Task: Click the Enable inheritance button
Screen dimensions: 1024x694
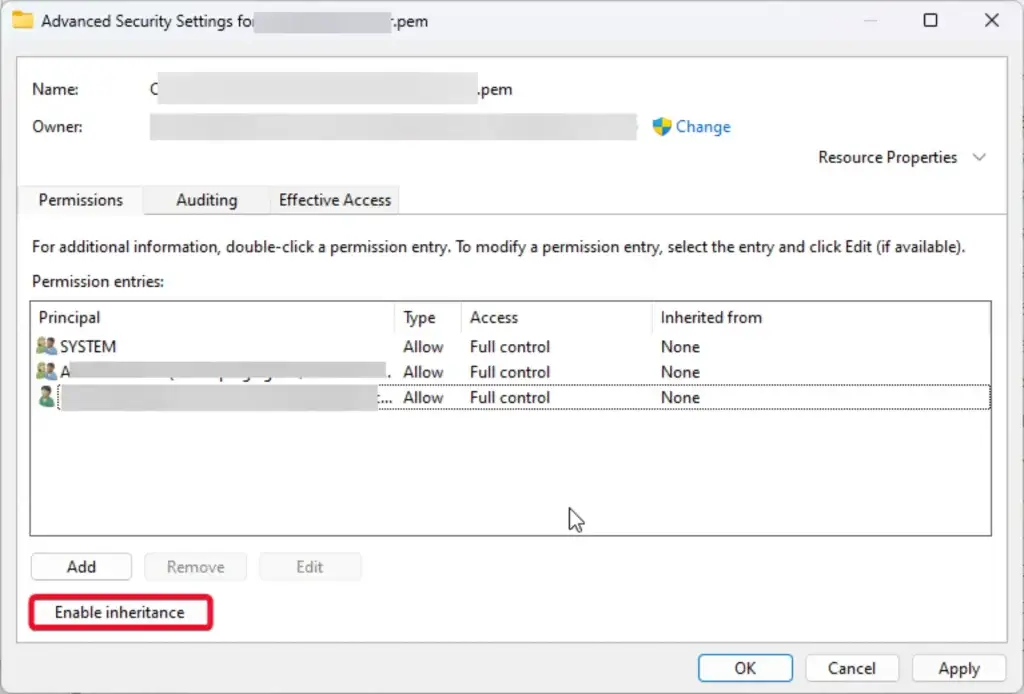Action: click(120, 612)
